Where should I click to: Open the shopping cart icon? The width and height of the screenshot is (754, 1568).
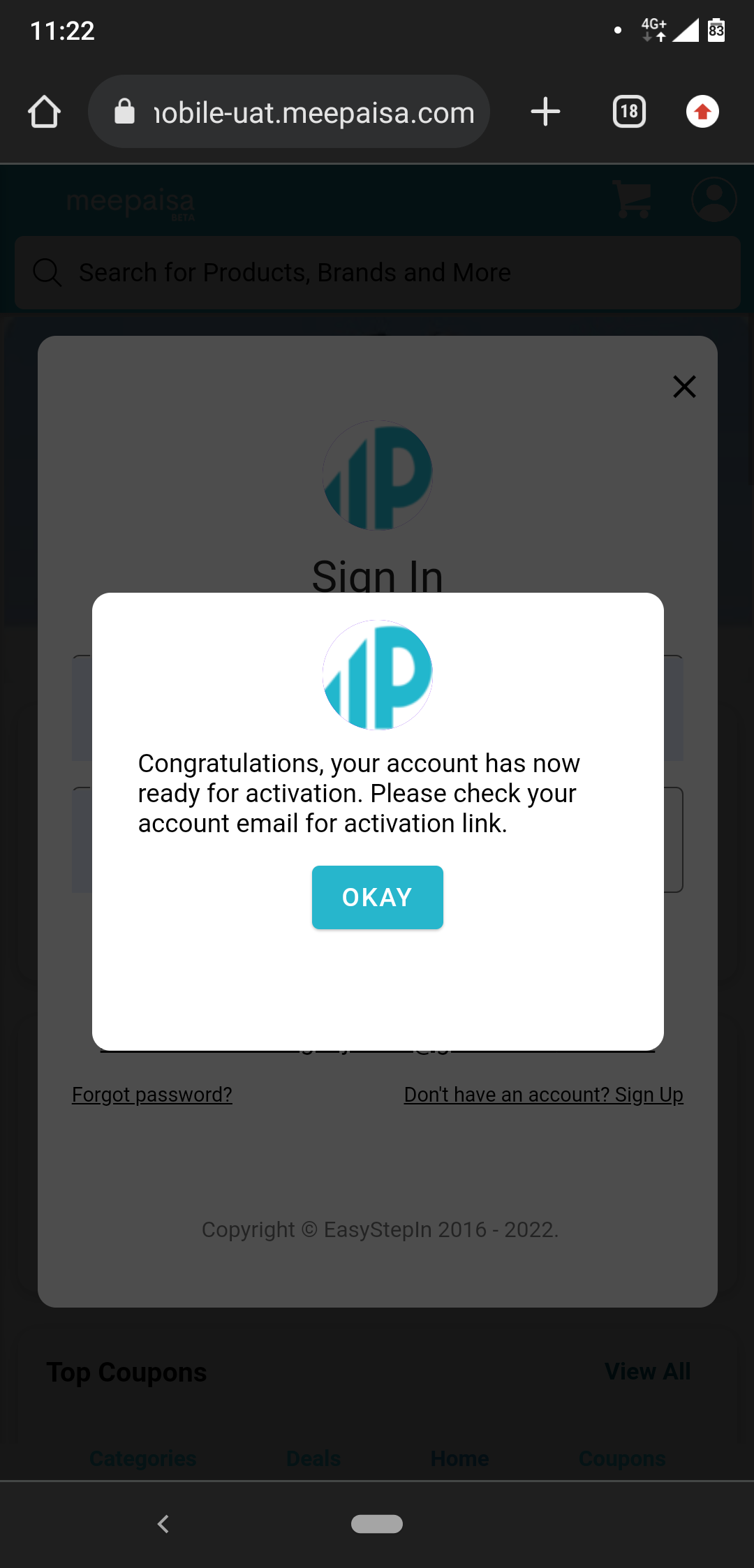(x=632, y=200)
